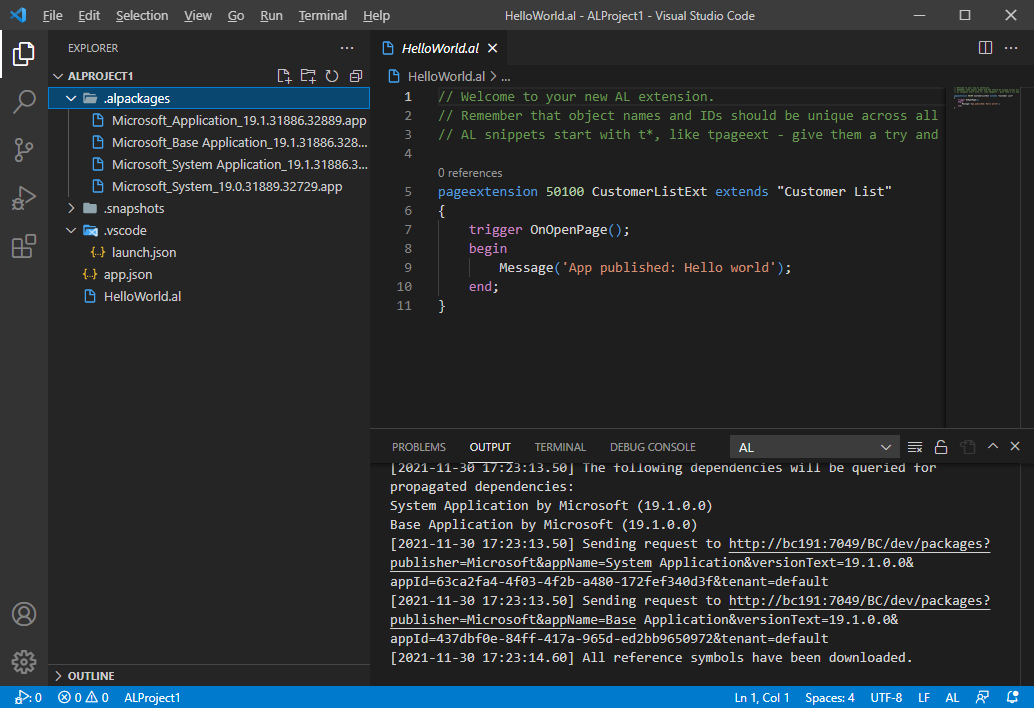Open the Terminal menu
The height and width of the screenshot is (708, 1034).
[x=322, y=15]
